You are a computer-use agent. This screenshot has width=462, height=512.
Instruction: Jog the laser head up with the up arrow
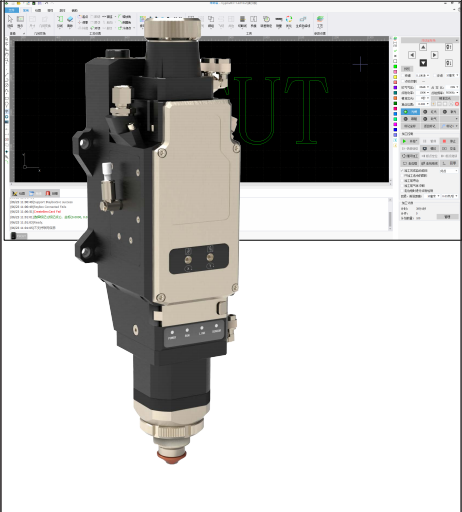pos(423,47)
